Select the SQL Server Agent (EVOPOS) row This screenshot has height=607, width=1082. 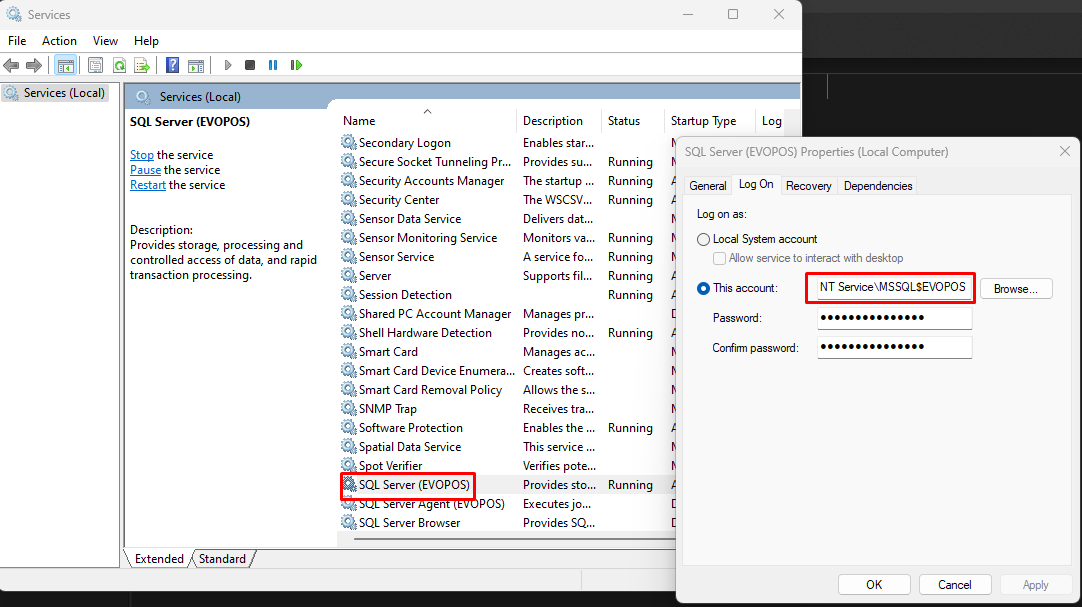[x=507, y=504]
